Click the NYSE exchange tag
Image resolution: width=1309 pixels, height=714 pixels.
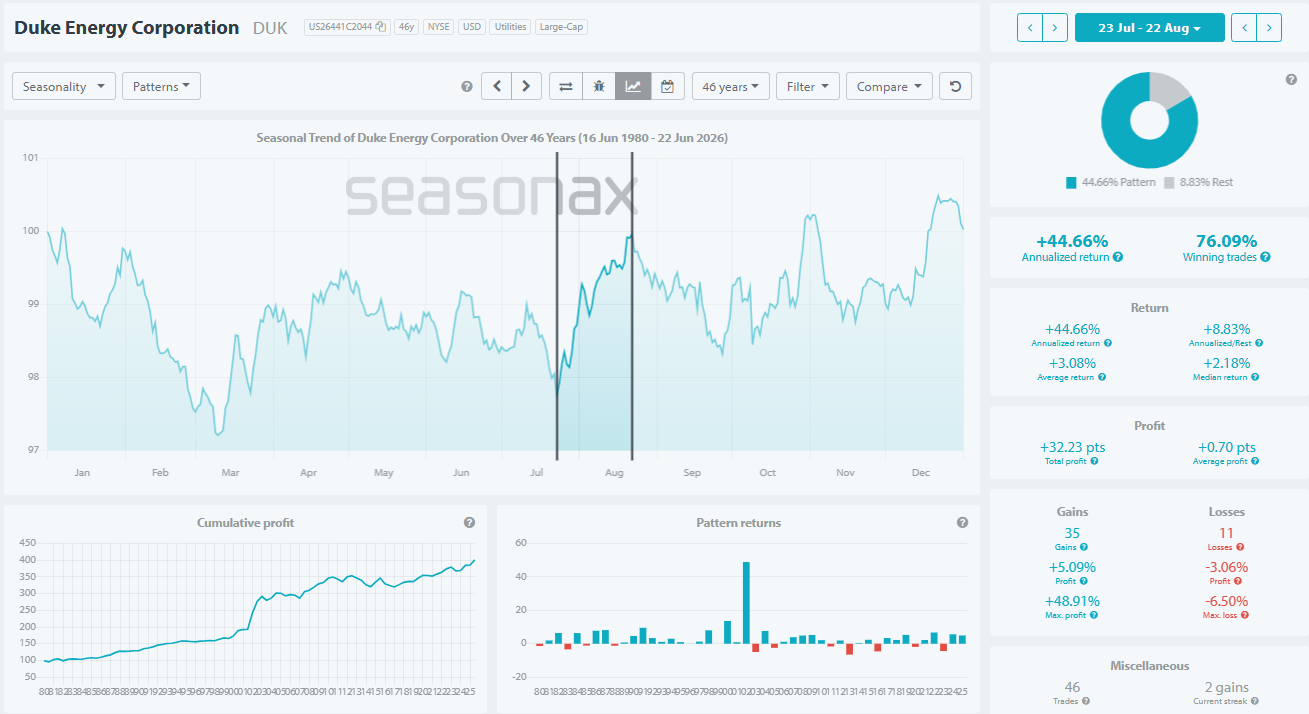tap(438, 27)
